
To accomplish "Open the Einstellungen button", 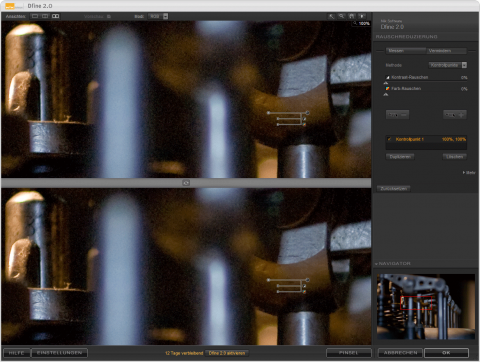I will click(x=59, y=353).
